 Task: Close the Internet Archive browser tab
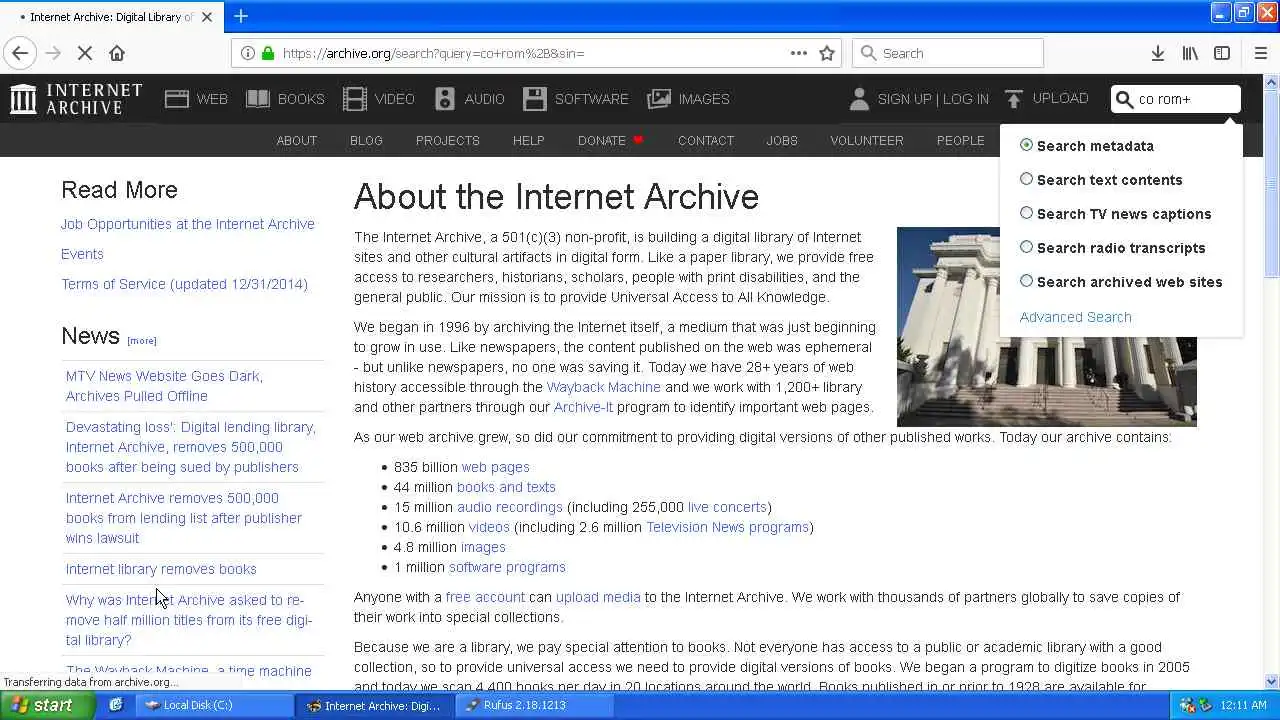click(x=207, y=17)
